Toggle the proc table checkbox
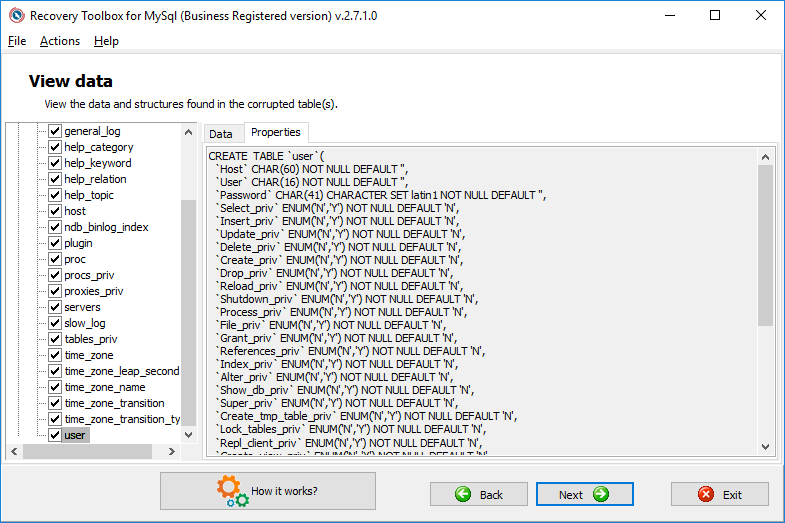The height and width of the screenshot is (523, 785). coord(55,259)
